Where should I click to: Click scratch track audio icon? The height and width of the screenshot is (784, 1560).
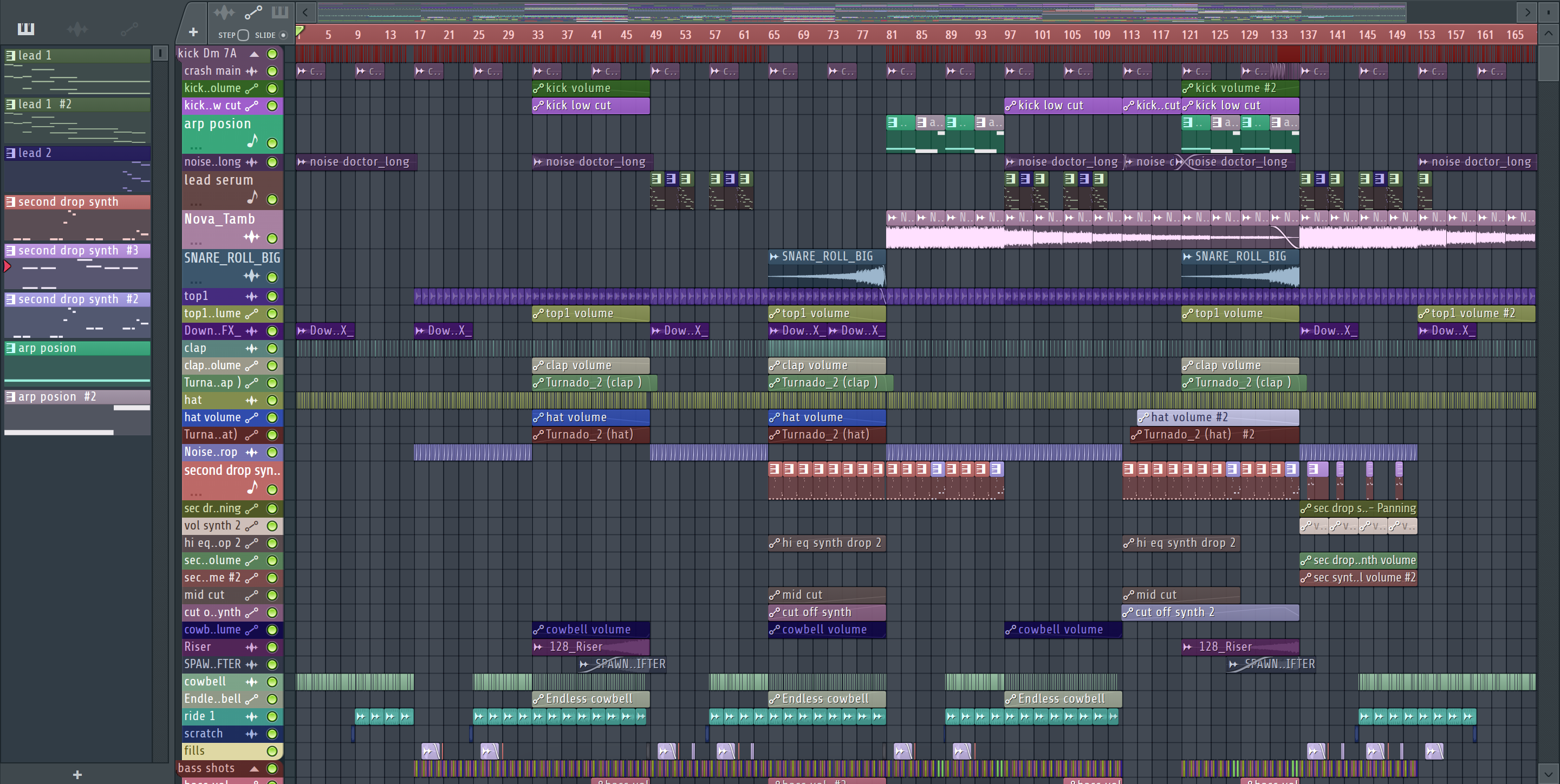pyautogui.click(x=251, y=734)
